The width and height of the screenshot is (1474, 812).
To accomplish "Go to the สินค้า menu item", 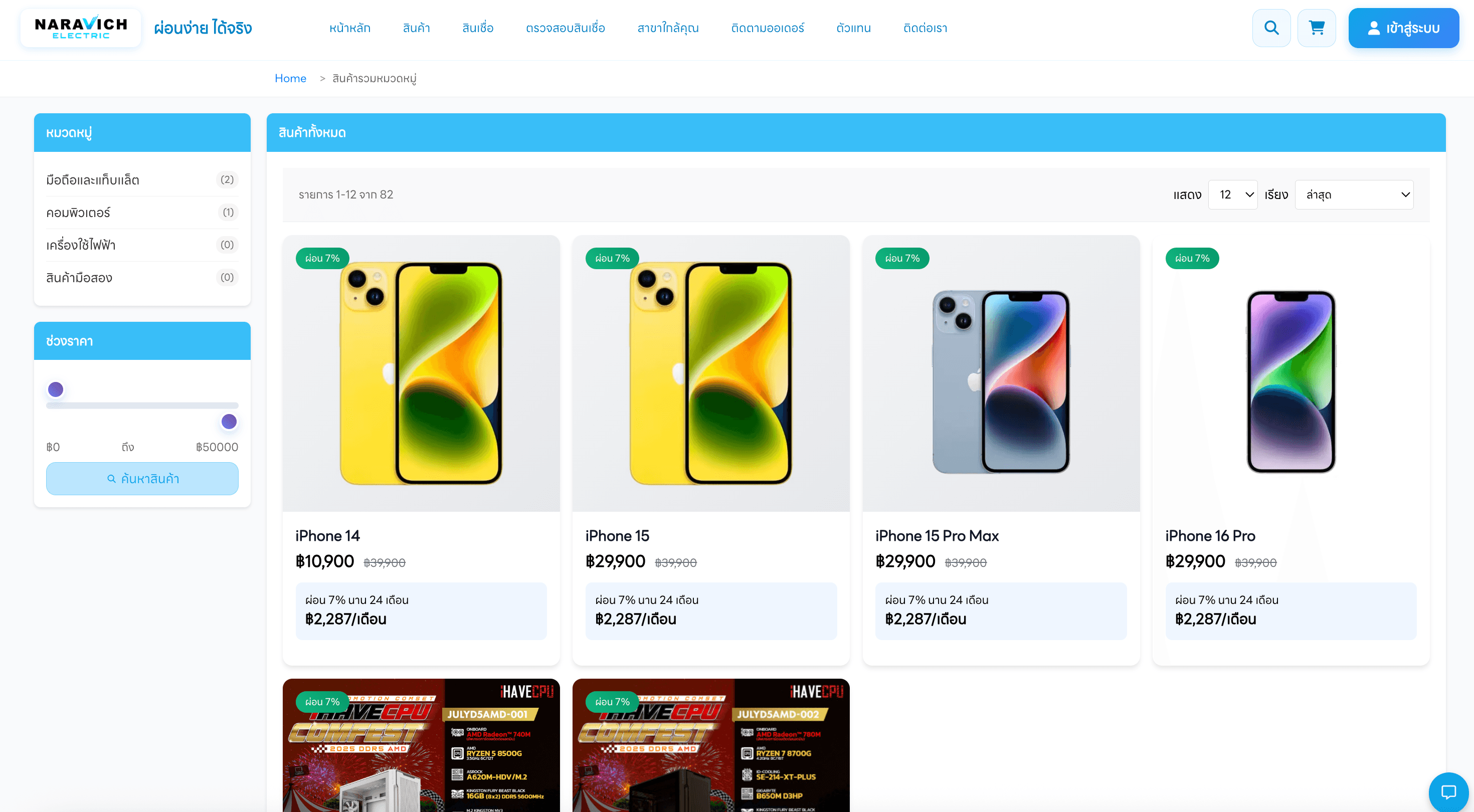I will point(416,28).
